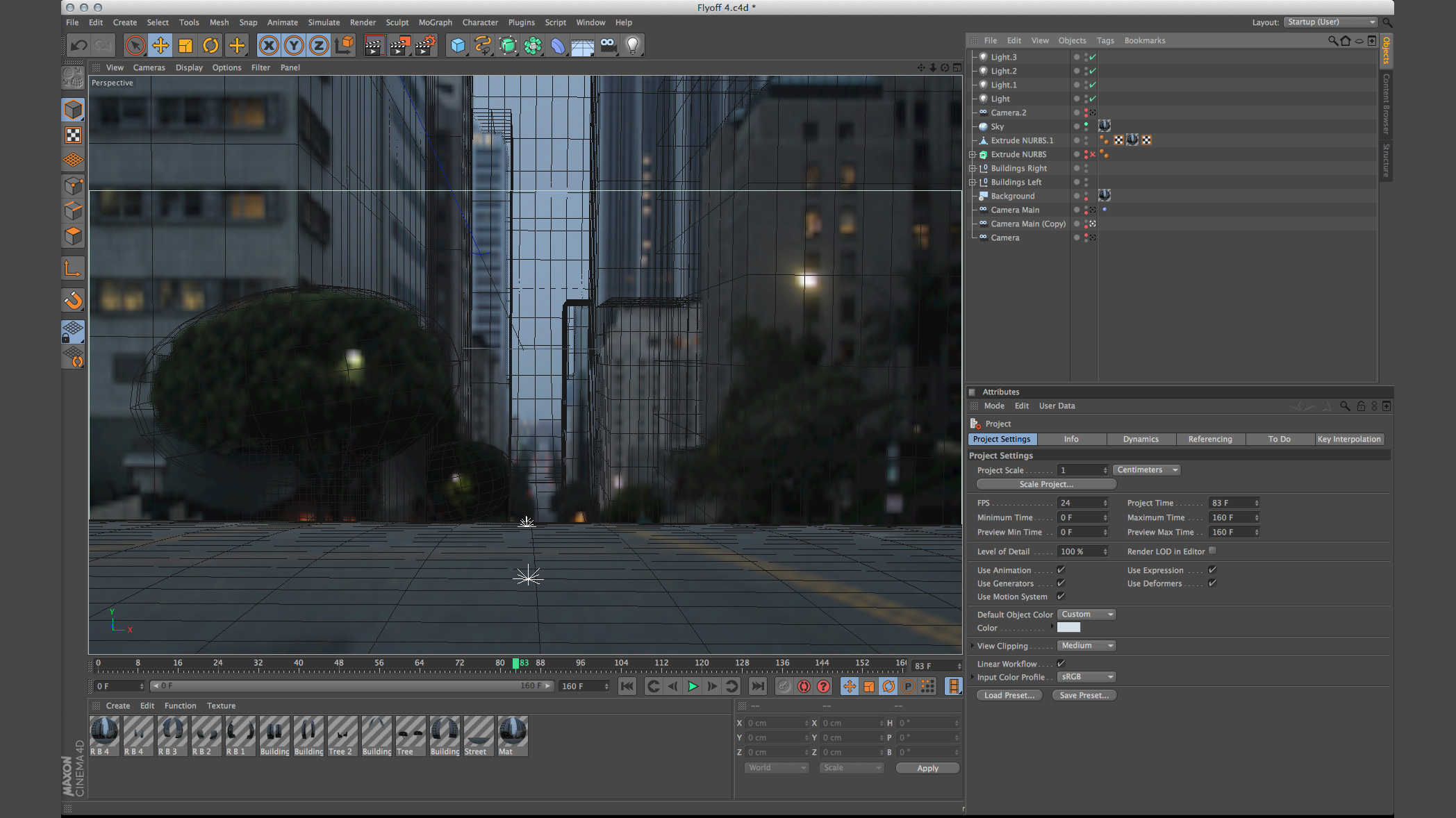The height and width of the screenshot is (818, 1456).
Task: Select the Move tool in the toolbar
Action: point(160,46)
